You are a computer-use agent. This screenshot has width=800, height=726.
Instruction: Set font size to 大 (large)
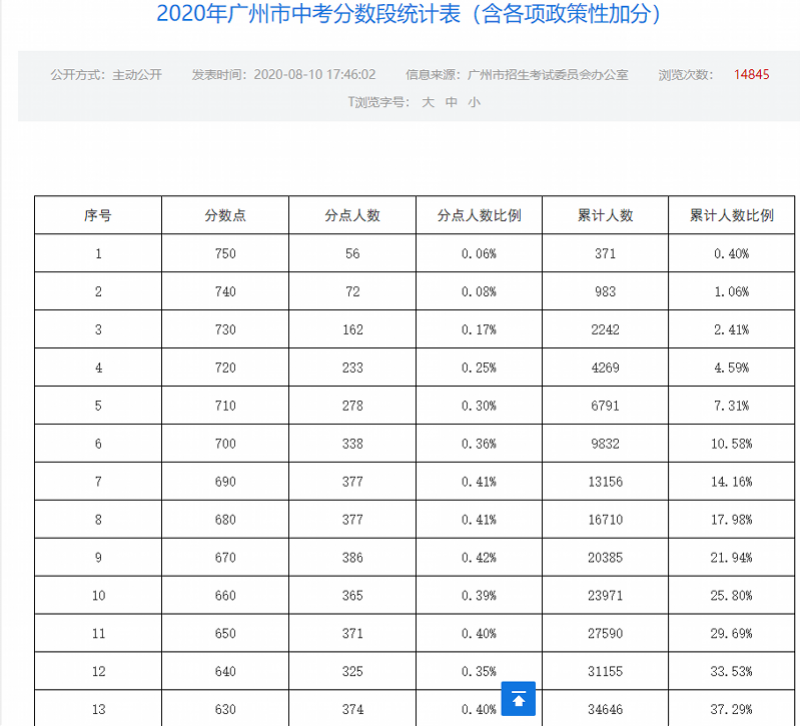coord(427,101)
